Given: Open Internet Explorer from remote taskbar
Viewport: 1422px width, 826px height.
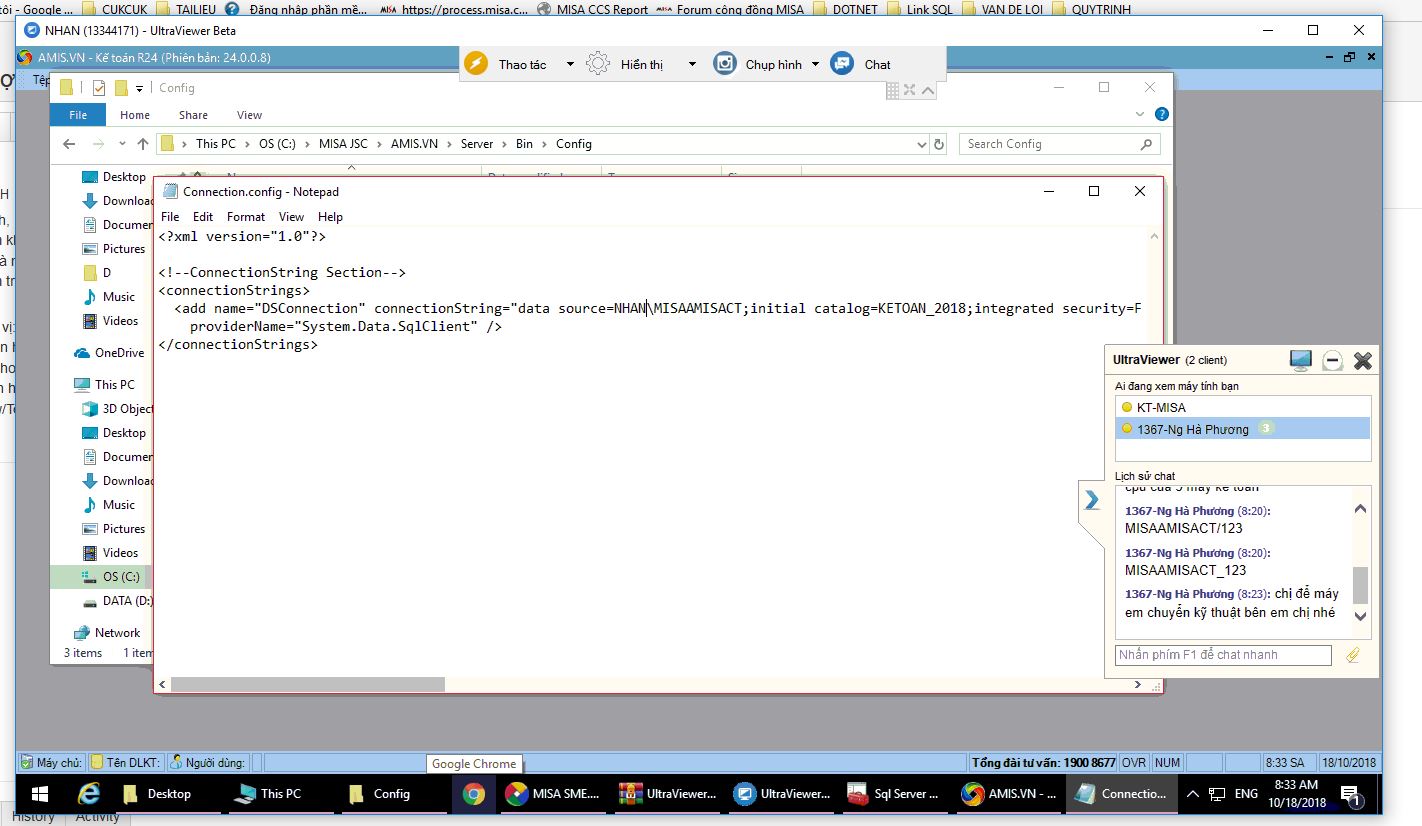Looking at the screenshot, I should pos(89,794).
